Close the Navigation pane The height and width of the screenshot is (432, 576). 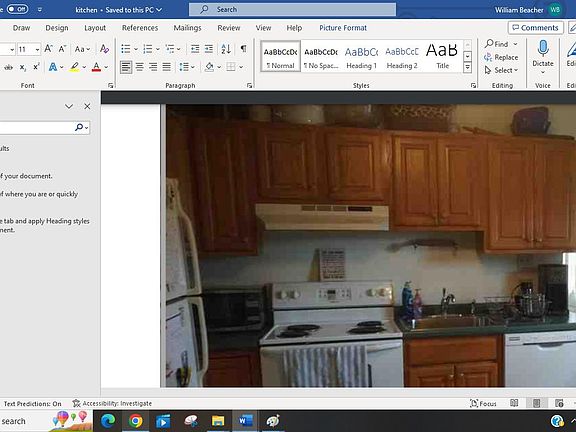coord(87,106)
